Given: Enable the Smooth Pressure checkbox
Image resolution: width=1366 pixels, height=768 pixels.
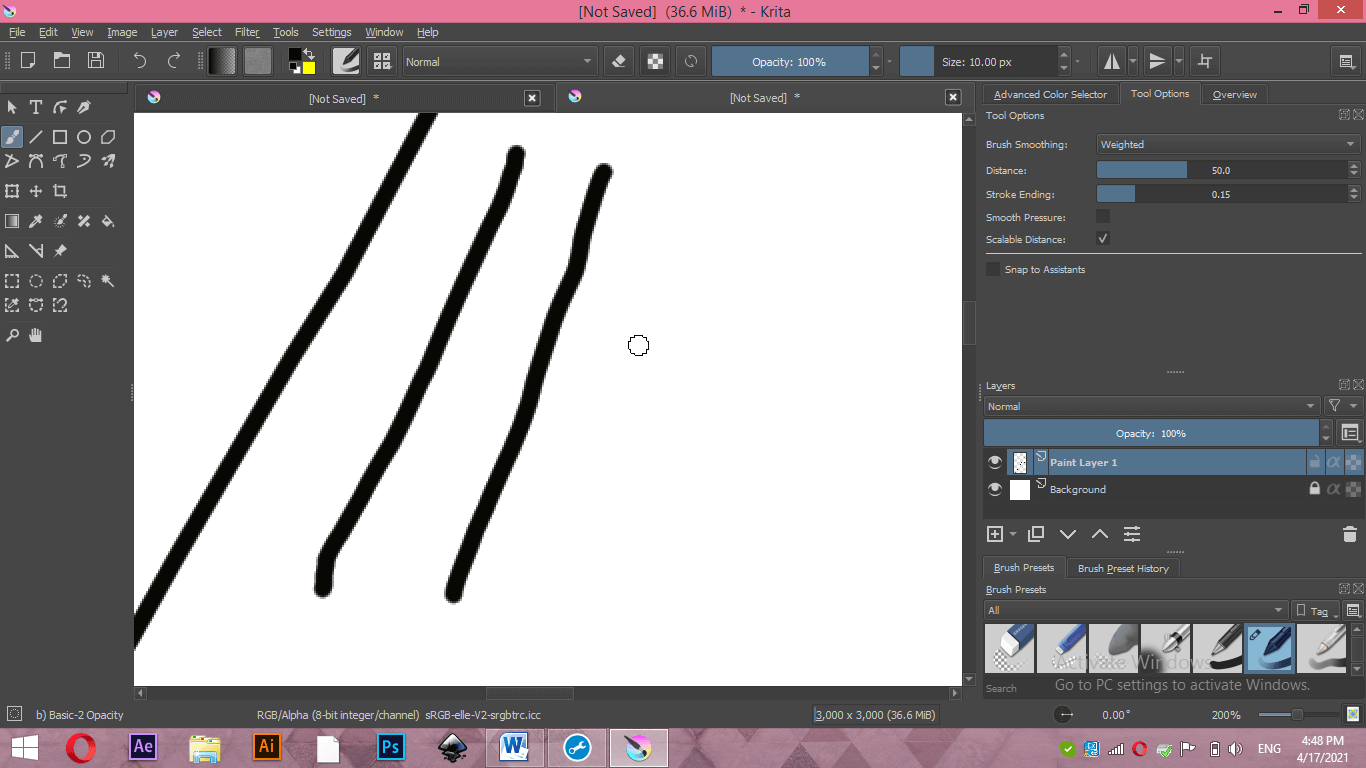Looking at the screenshot, I should pos(1103,216).
